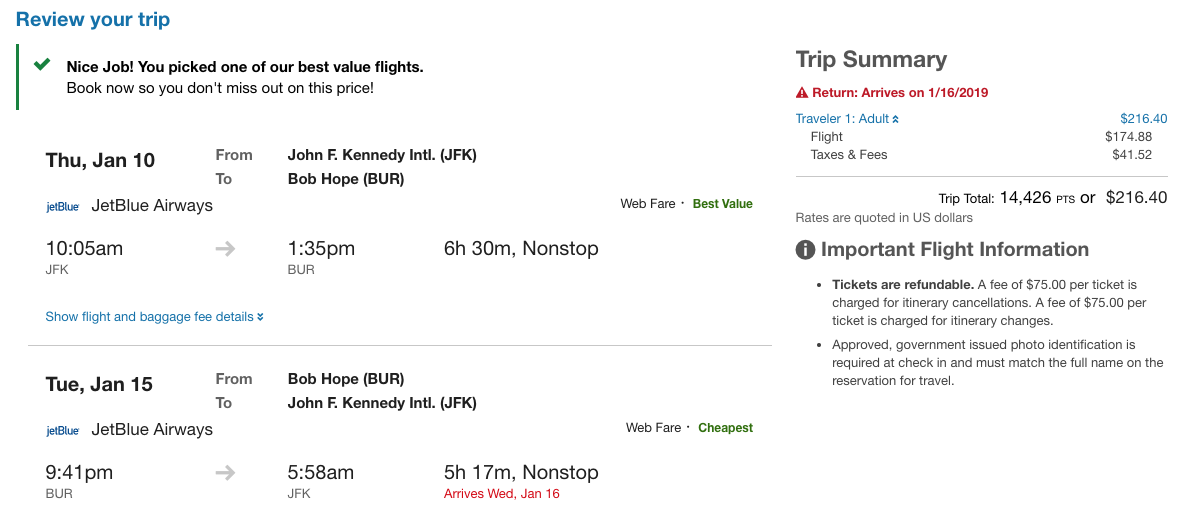Click the green checkmark icon
The height and width of the screenshot is (527, 1196).
[x=42, y=65]
